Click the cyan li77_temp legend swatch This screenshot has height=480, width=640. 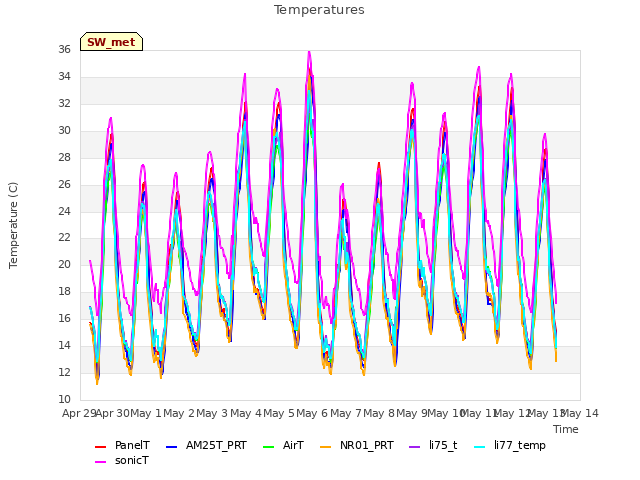coord(480,447)
